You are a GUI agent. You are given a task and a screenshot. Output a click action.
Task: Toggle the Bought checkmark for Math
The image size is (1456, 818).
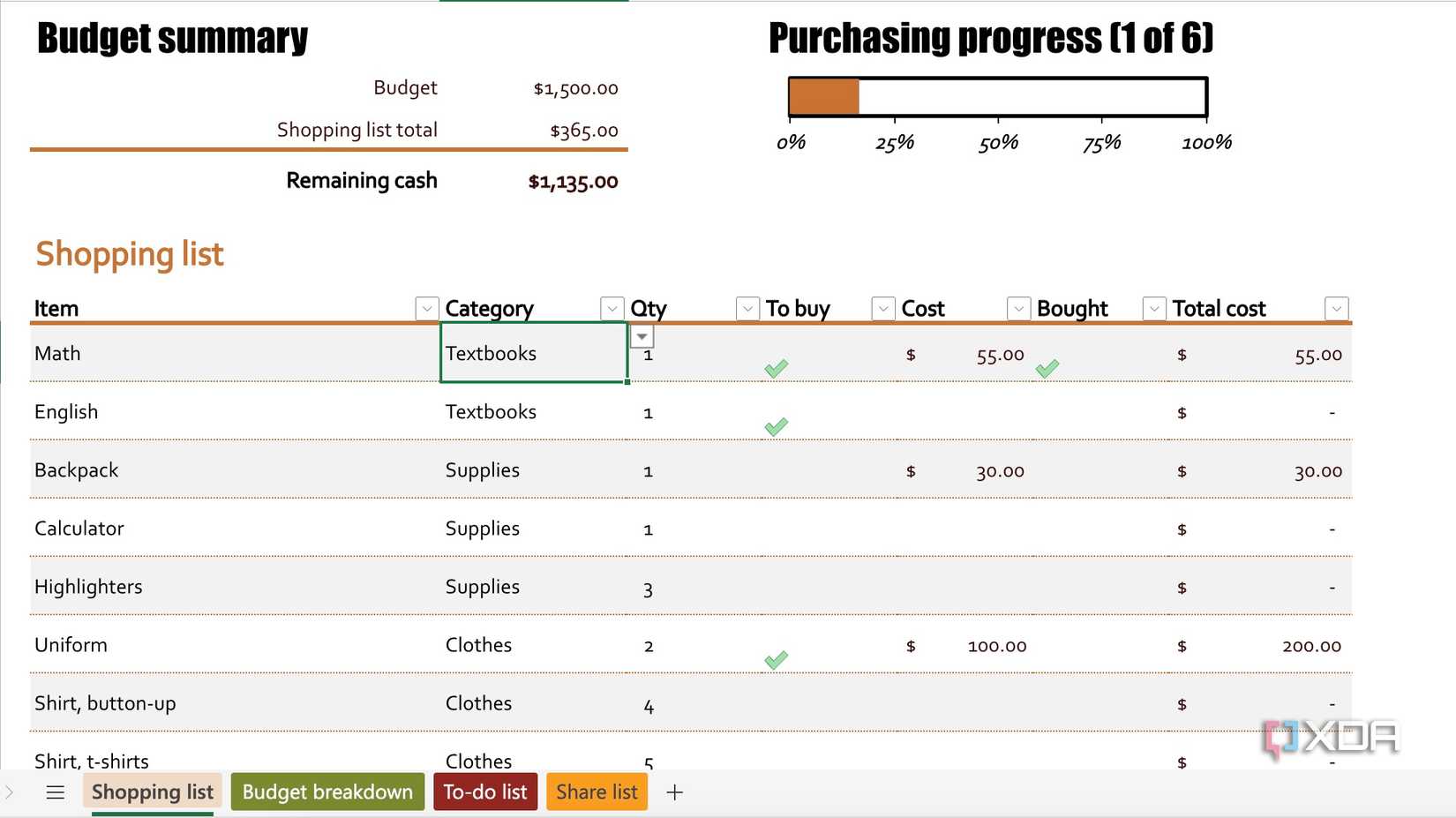[1047, 368]
